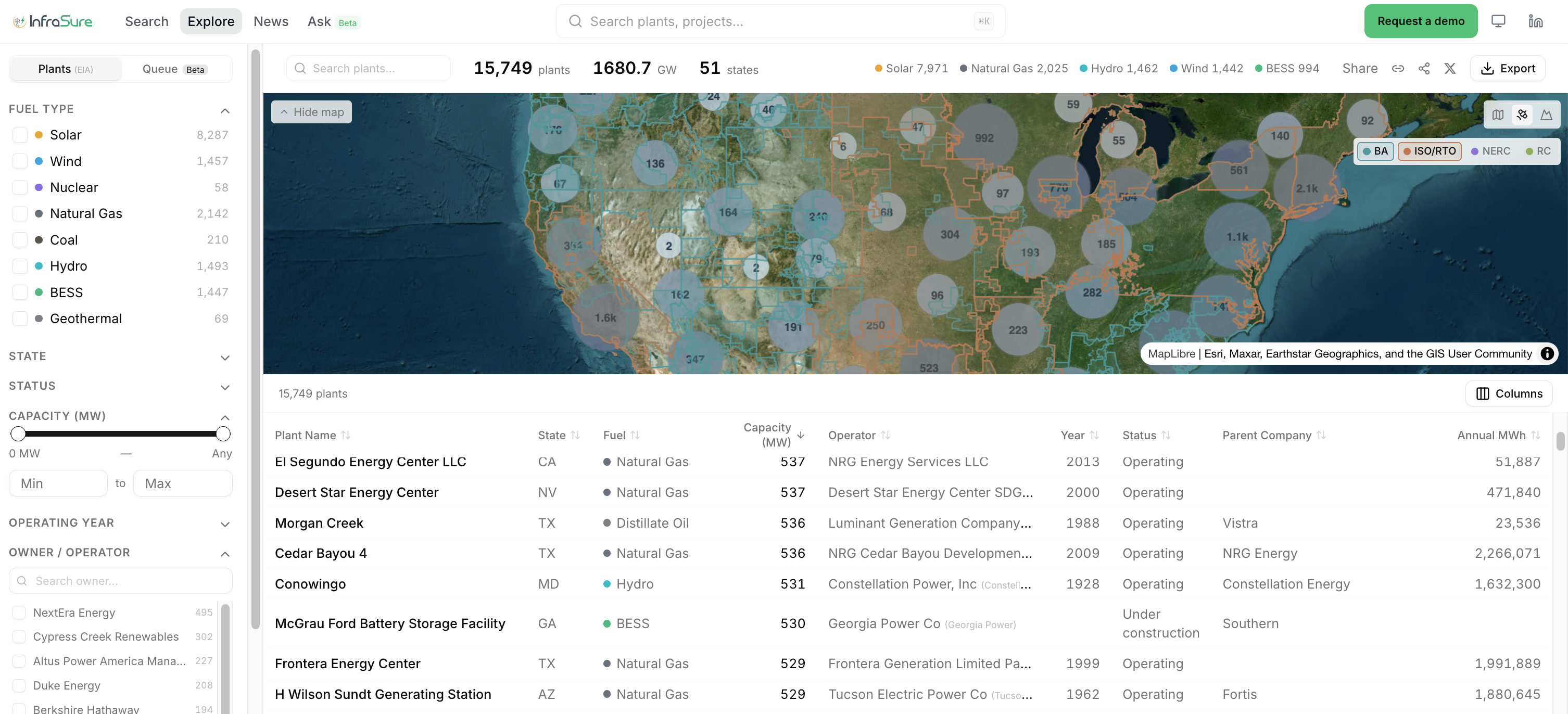Screen dimensions: 1568x714
Task: Sort by Annual MWh column arrows
Action: coord(1535,435)
